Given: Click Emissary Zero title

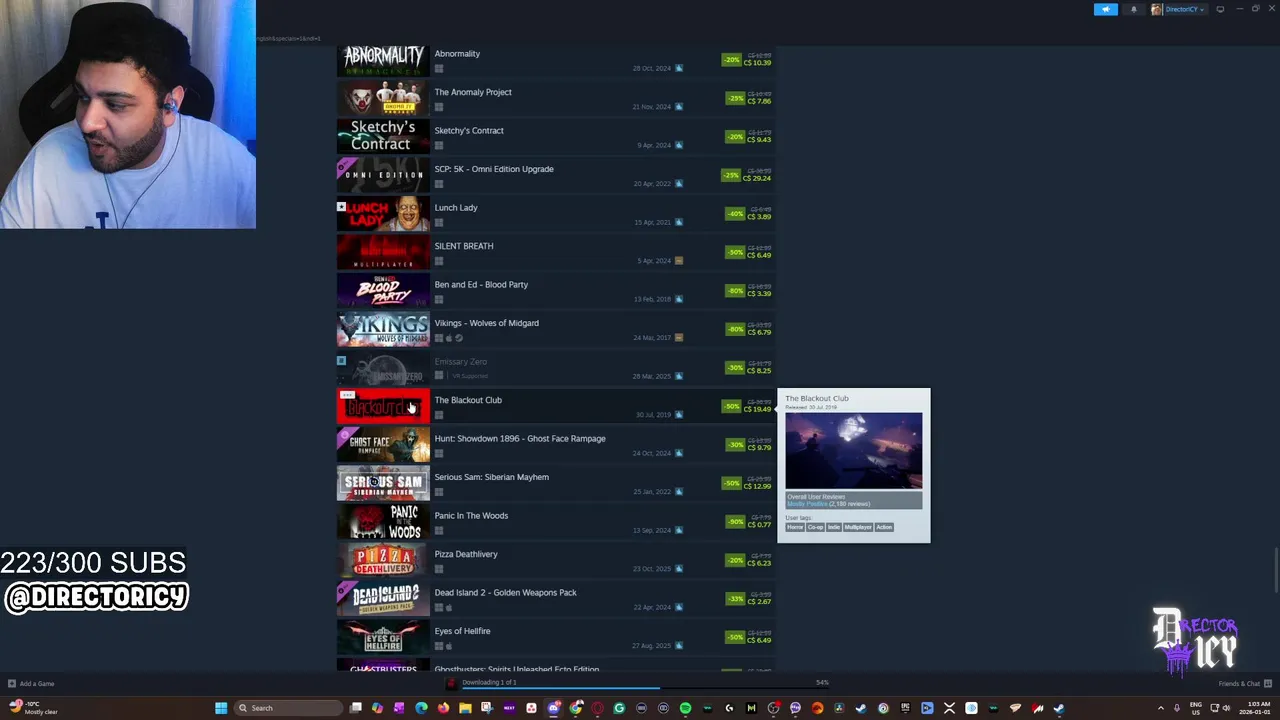Looking at the screenshot, I should [x=461, y=362].
